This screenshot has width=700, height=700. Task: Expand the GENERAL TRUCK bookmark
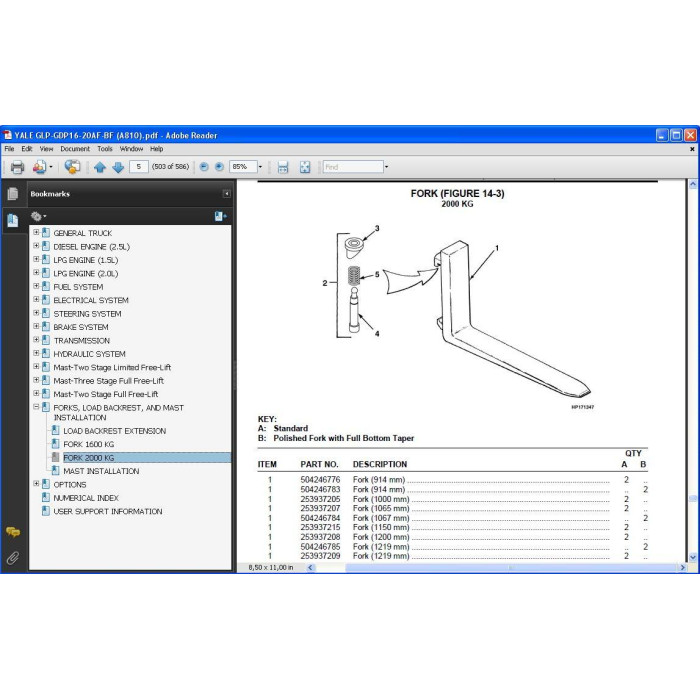36,232
